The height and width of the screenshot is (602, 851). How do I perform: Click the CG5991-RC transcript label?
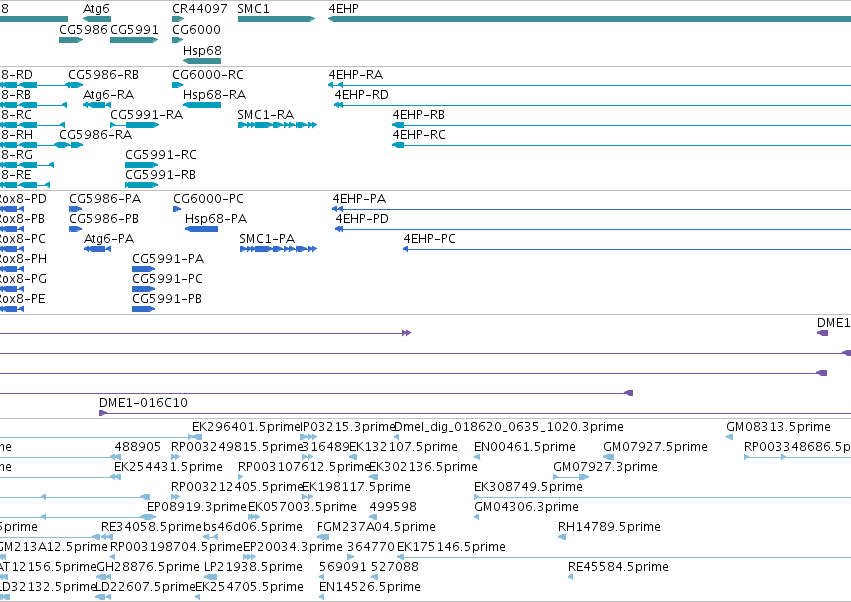tap(161, 155)
